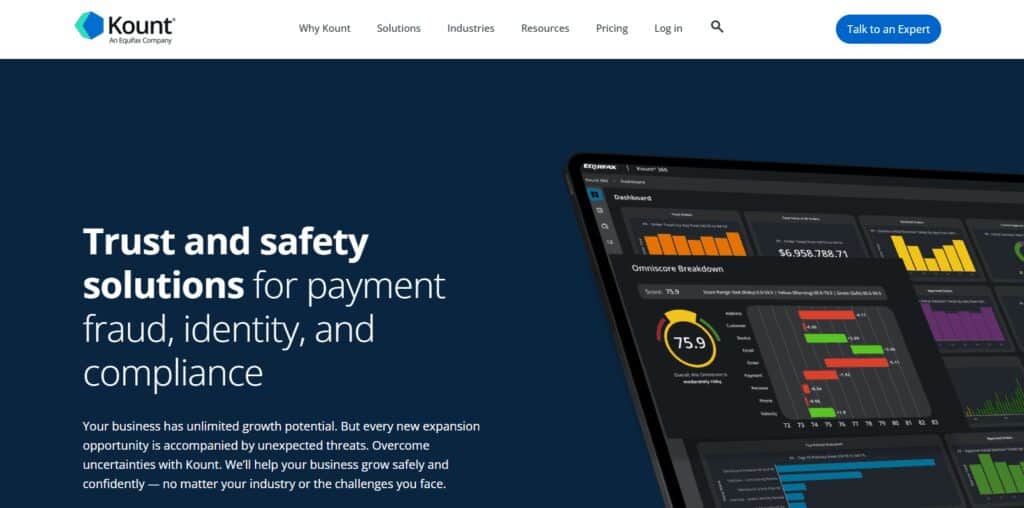Screen dimensions: 1024x508
Task: Click the 75.9 Omniscore gauge
Action: 689,341
